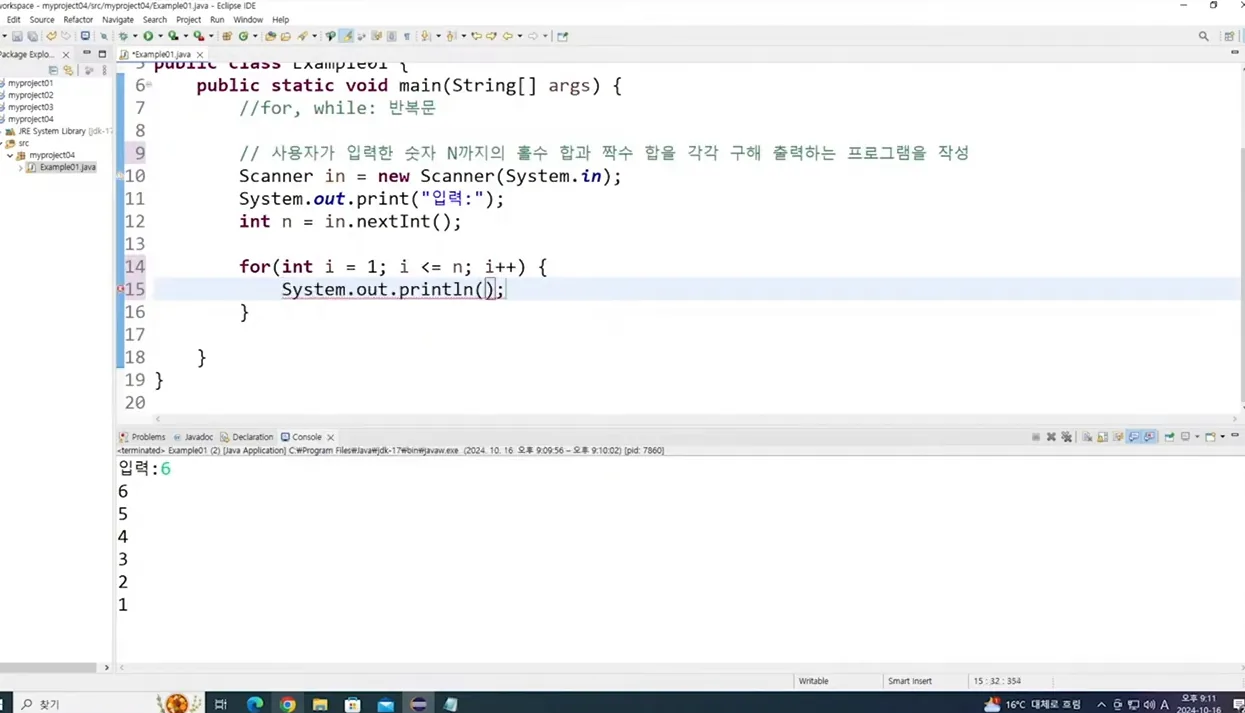The image size is (1245, 713).
Task: Toggle Show Console on Standard Out
Action: click(1134, 437)
